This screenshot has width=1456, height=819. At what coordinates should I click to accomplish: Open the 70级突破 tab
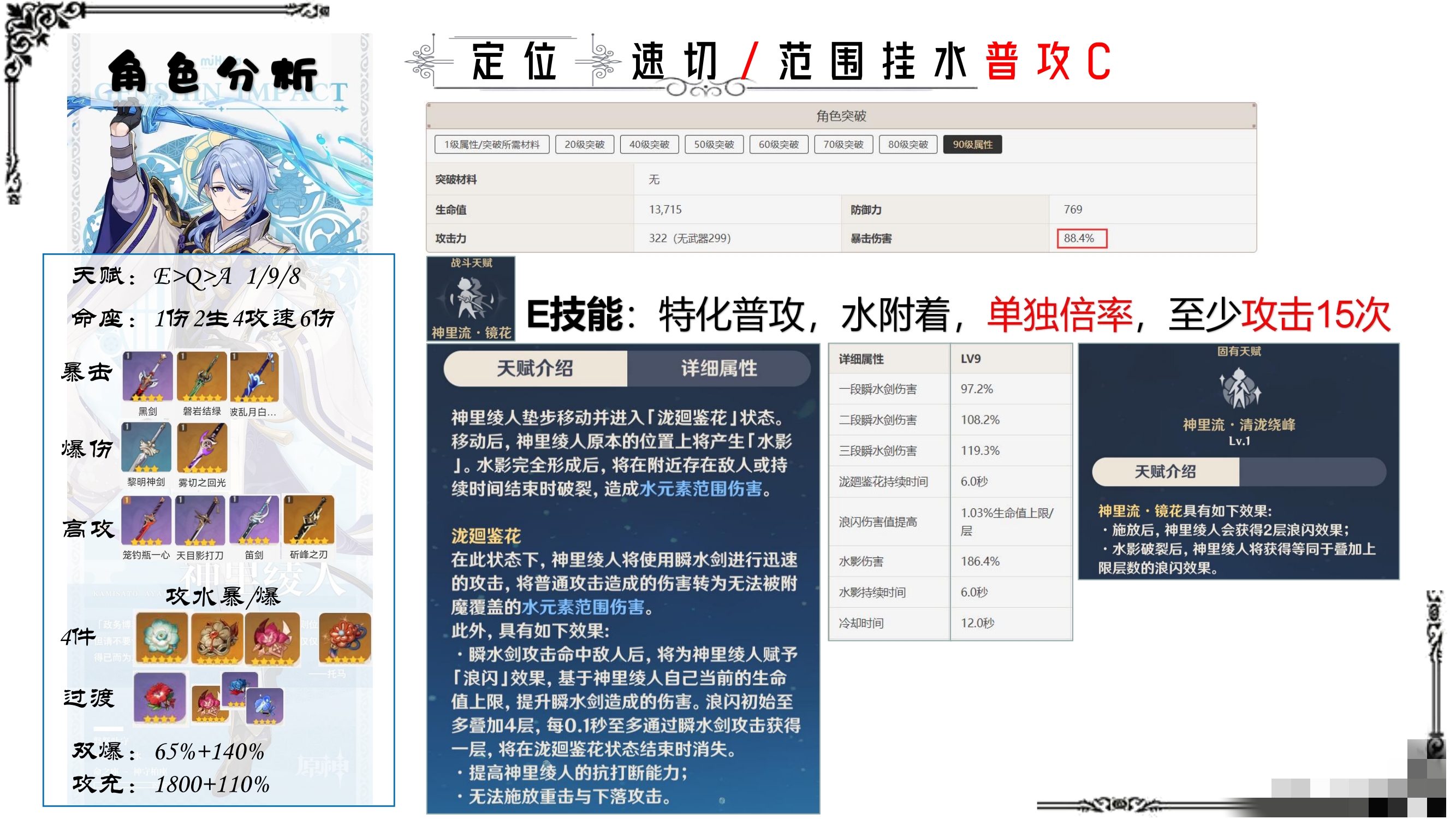[x=843, y=145]
